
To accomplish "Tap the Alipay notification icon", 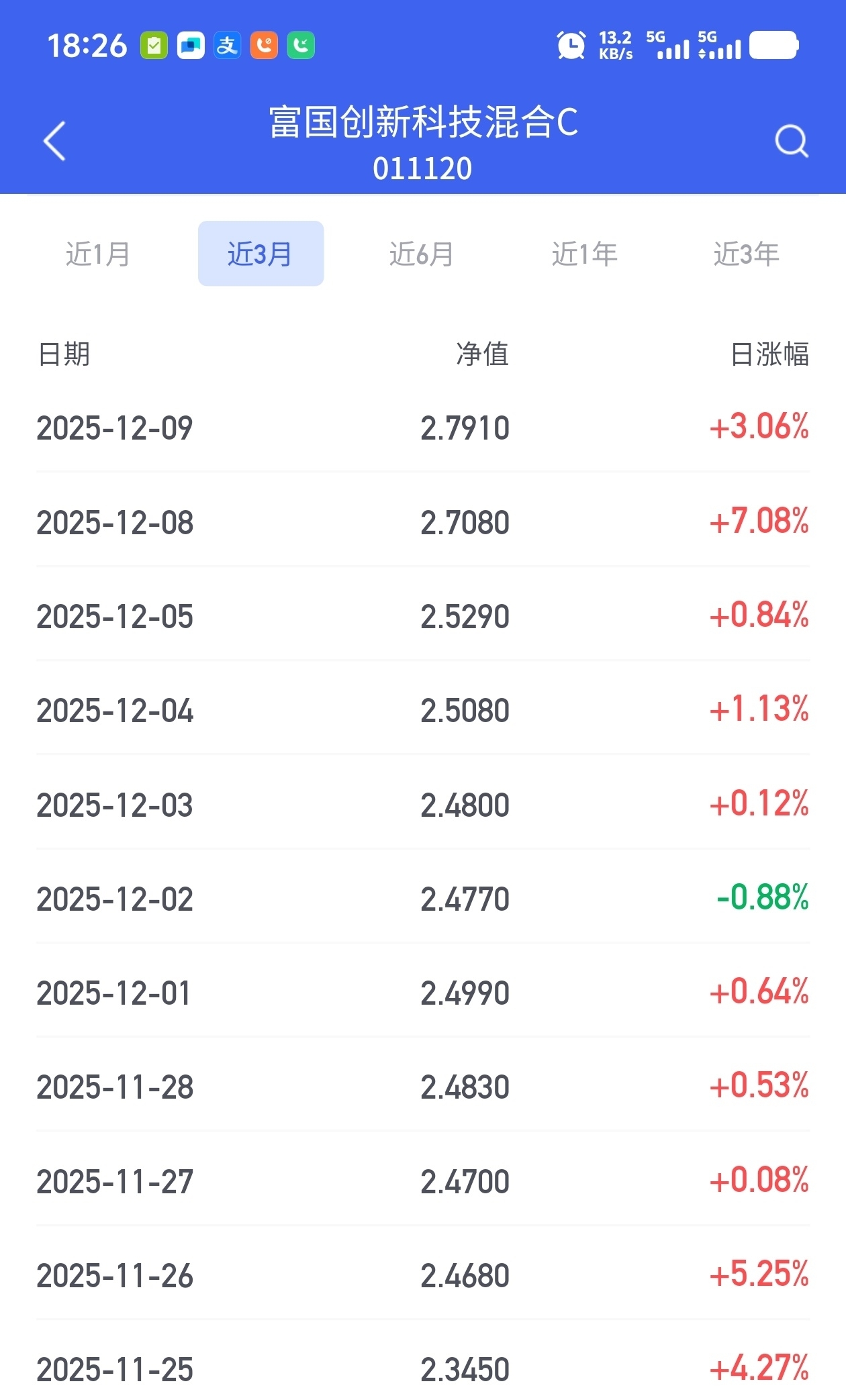I will point(227,46).
